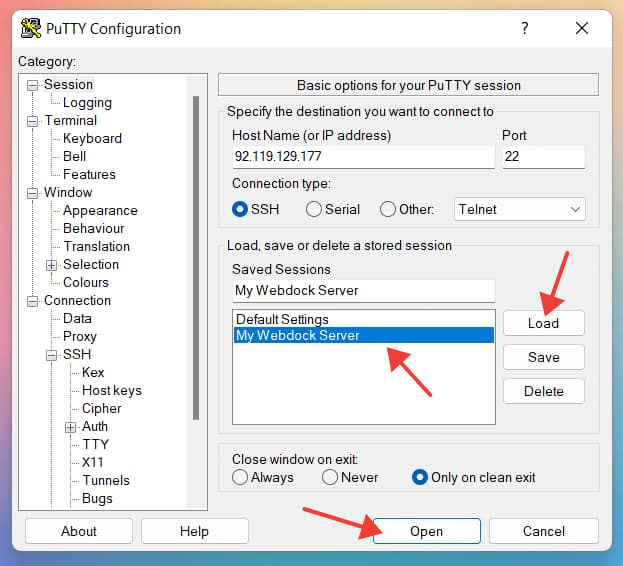Screen dimensions: 623x566
Task: Expand the Selection tree node
Action: (x=52, y=265)
